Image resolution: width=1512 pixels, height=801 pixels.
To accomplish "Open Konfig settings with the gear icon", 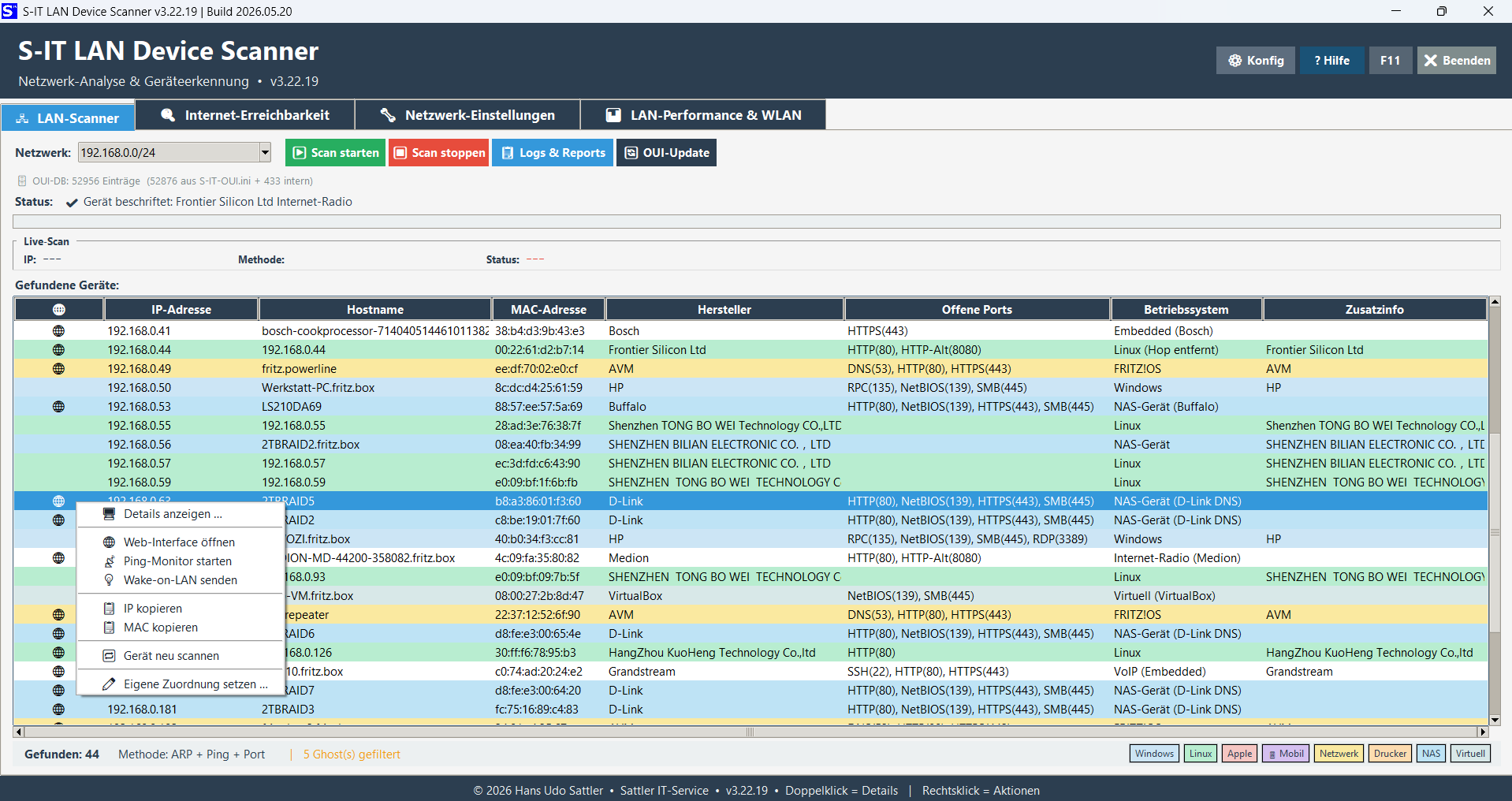I will click(1256, 61).
